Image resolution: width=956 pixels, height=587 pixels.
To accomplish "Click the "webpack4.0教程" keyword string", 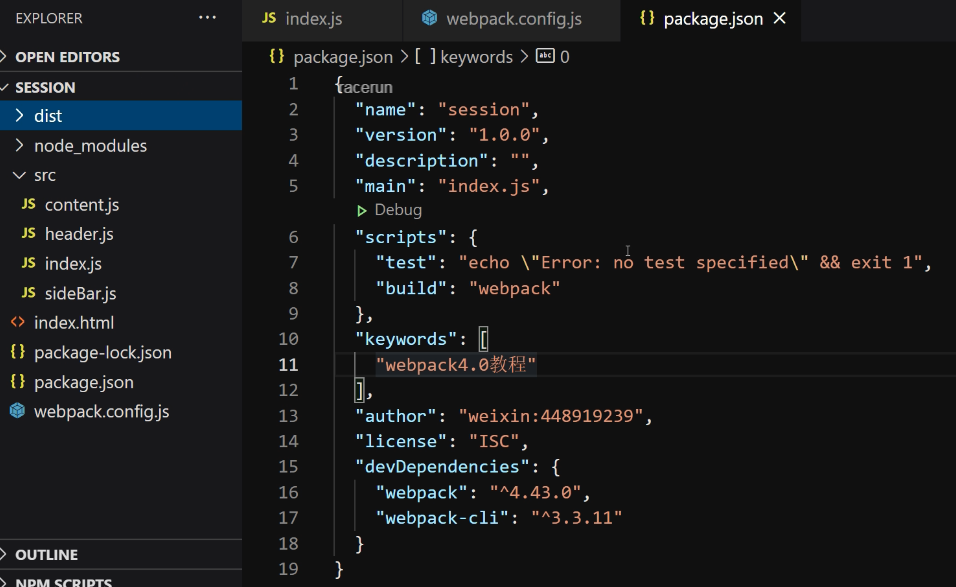I will 456,365.
